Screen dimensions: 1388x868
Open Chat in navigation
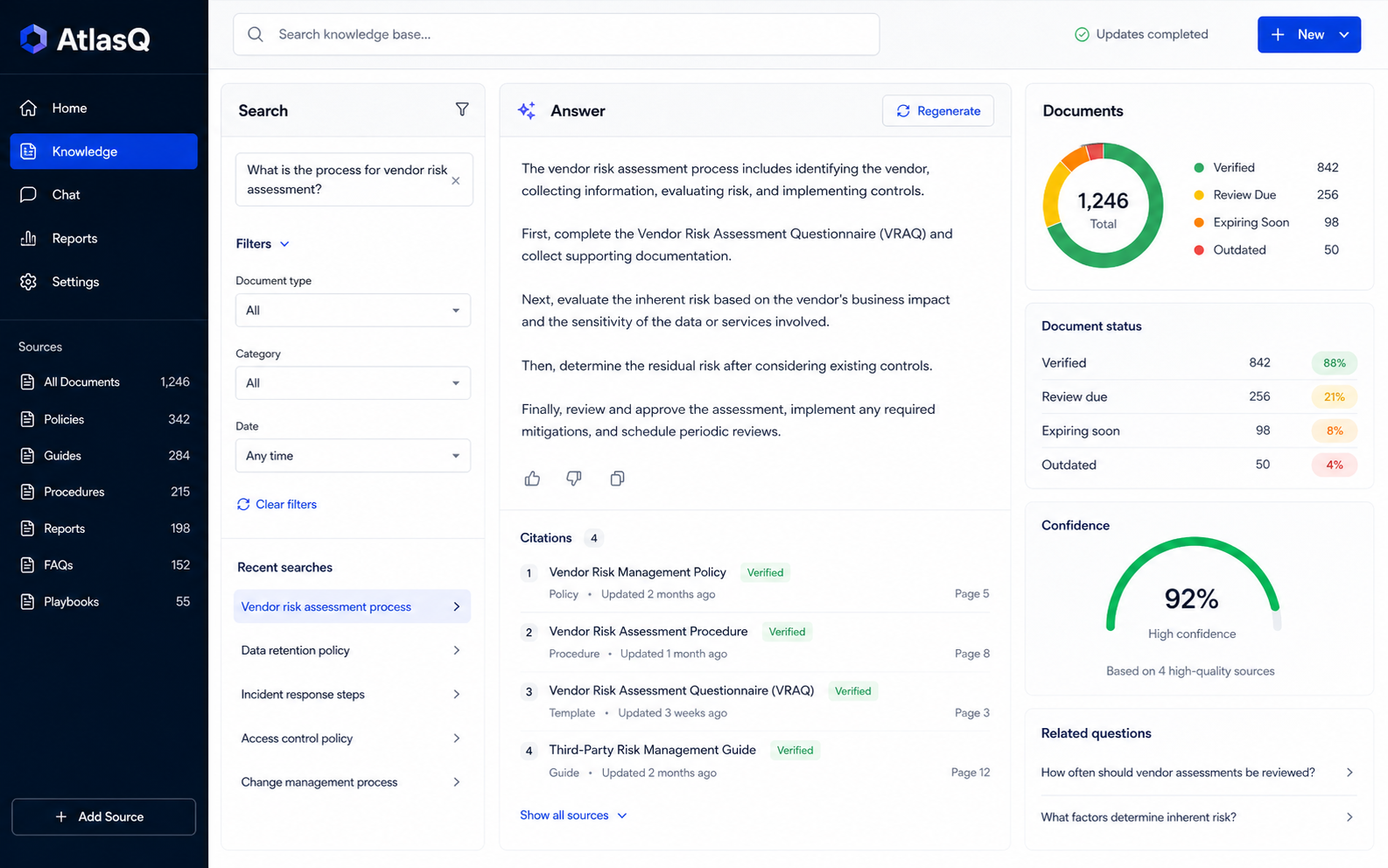[103, 194]
